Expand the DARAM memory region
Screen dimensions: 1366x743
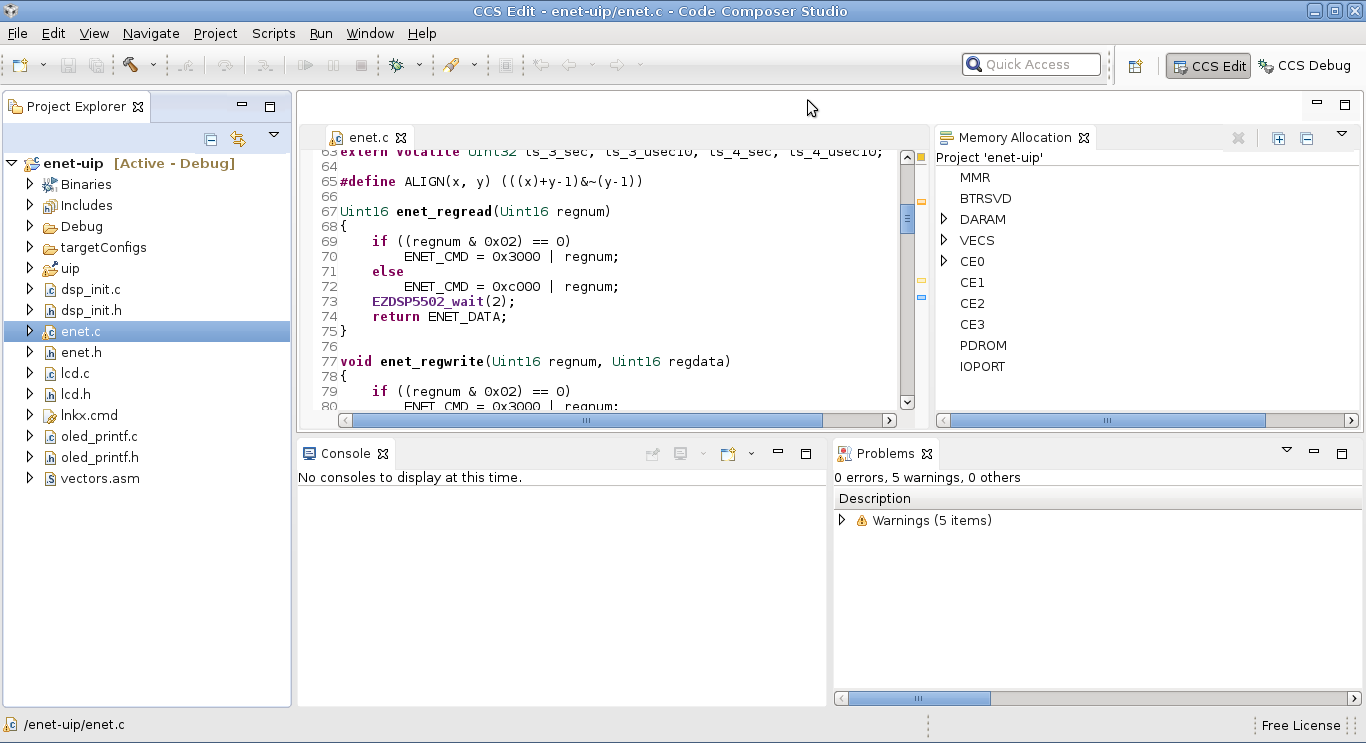[944, 219]
